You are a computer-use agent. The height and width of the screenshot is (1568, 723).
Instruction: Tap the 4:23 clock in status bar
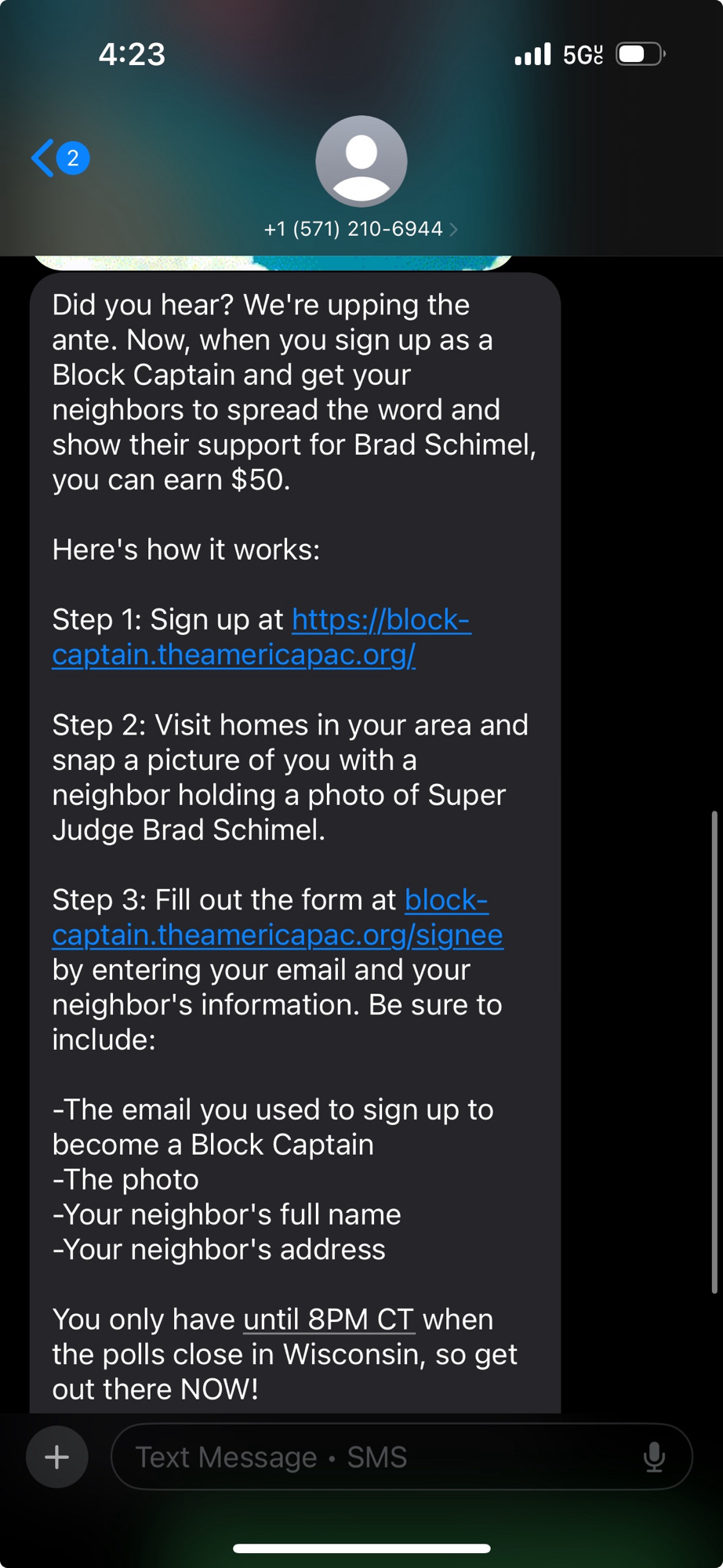[132, 54]
